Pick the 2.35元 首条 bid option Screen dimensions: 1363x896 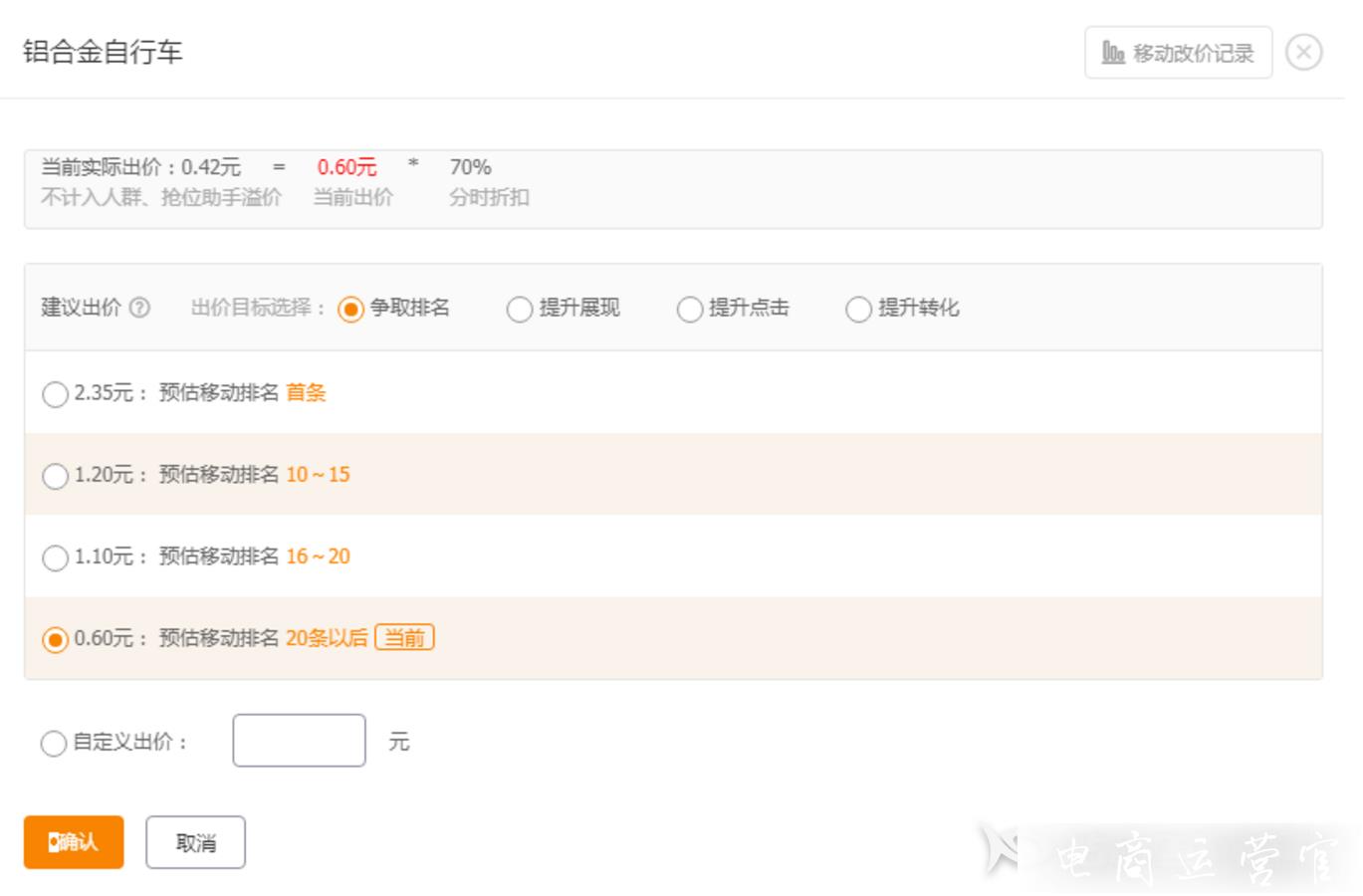pos(55,394)
